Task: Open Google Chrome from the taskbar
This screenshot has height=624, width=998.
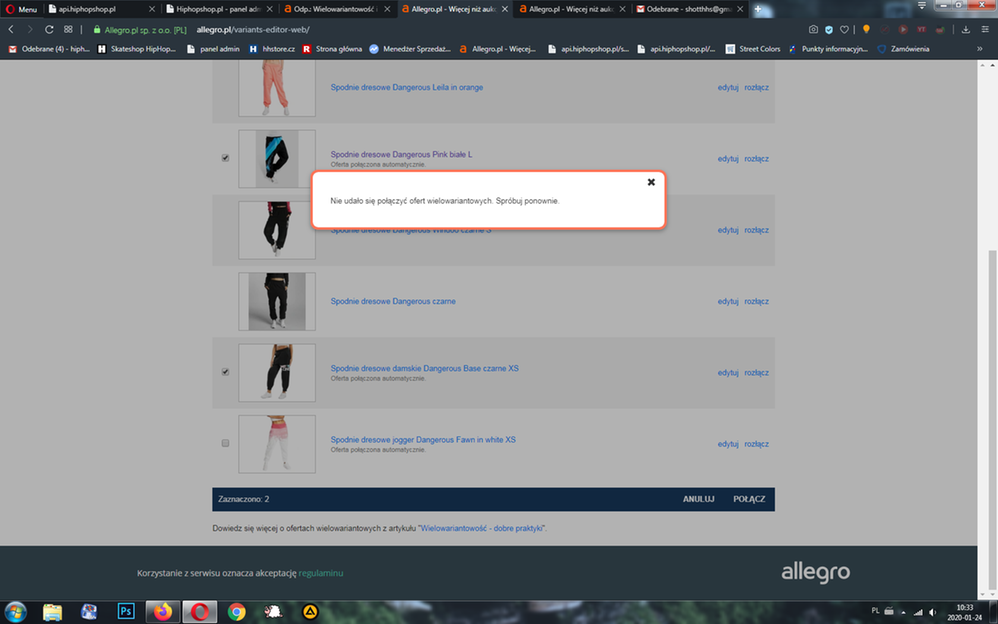Action: [236, 611]
